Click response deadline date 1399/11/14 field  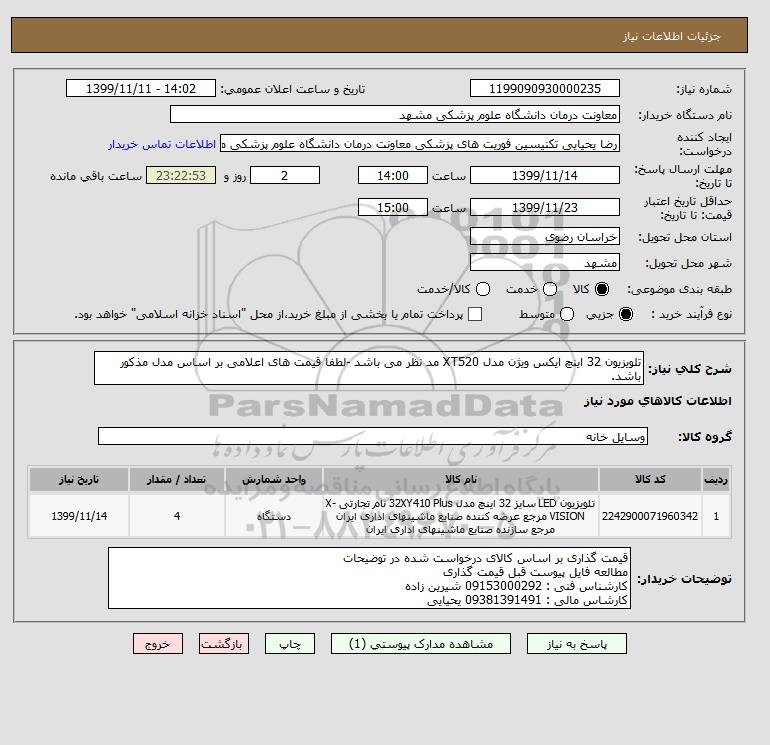click(545, 175)
